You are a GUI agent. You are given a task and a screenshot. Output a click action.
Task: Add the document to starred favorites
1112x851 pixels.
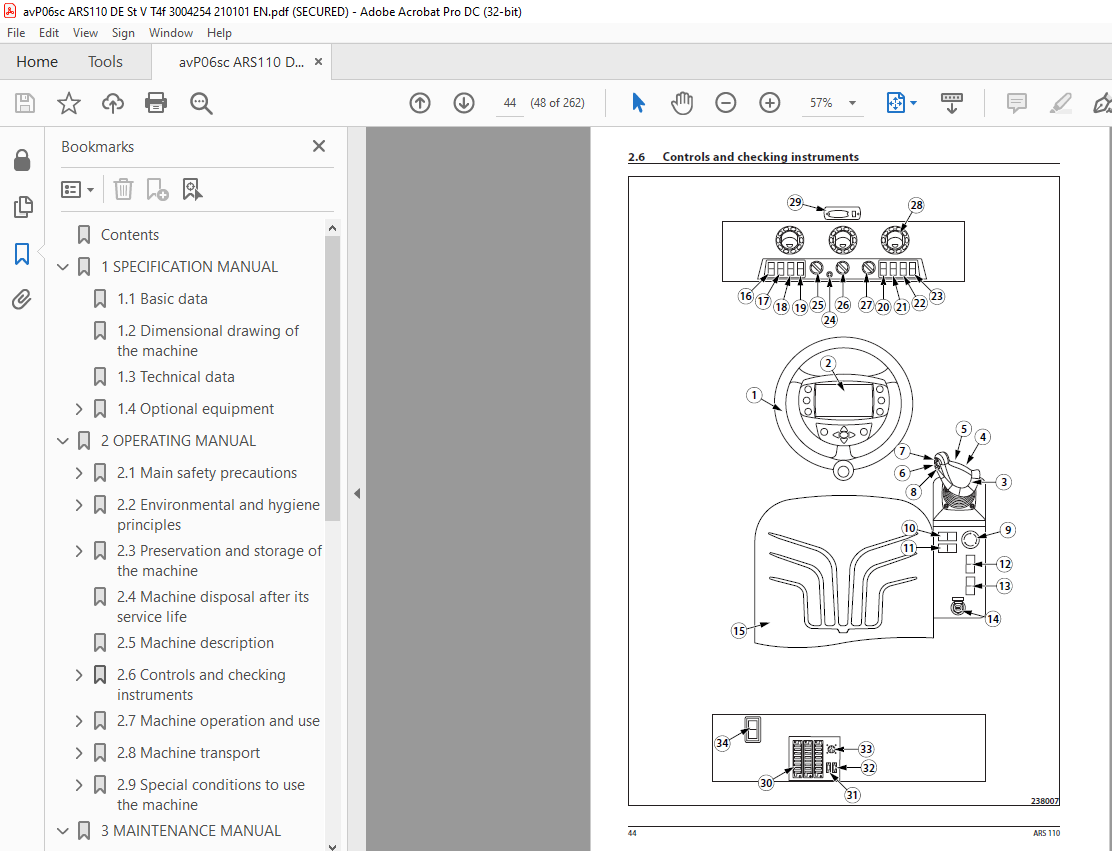click(69, 104)
